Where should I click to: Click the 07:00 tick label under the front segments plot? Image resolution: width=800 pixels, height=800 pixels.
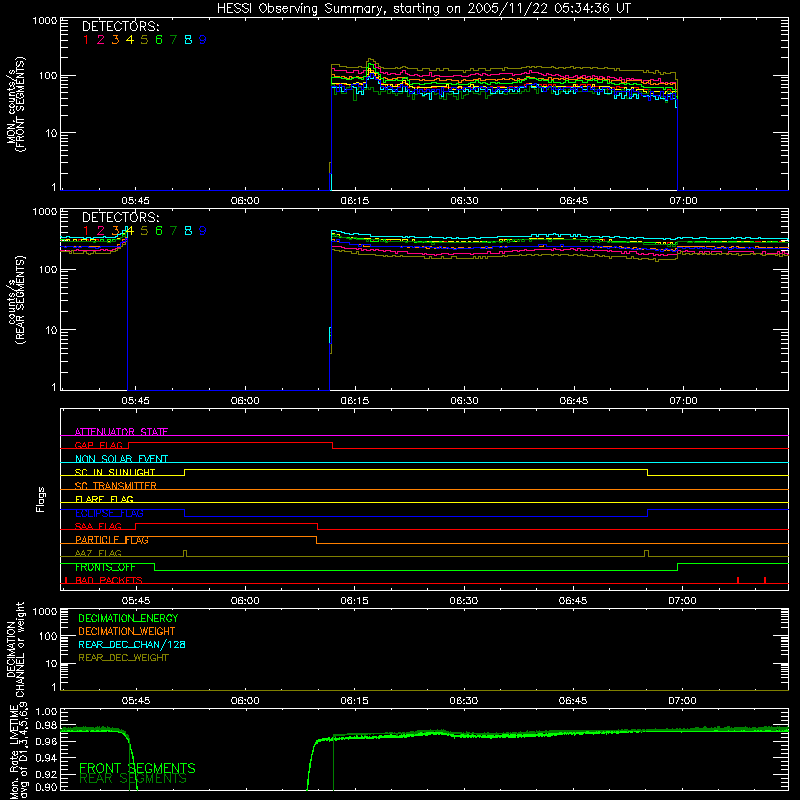click(x=683, y=201)
